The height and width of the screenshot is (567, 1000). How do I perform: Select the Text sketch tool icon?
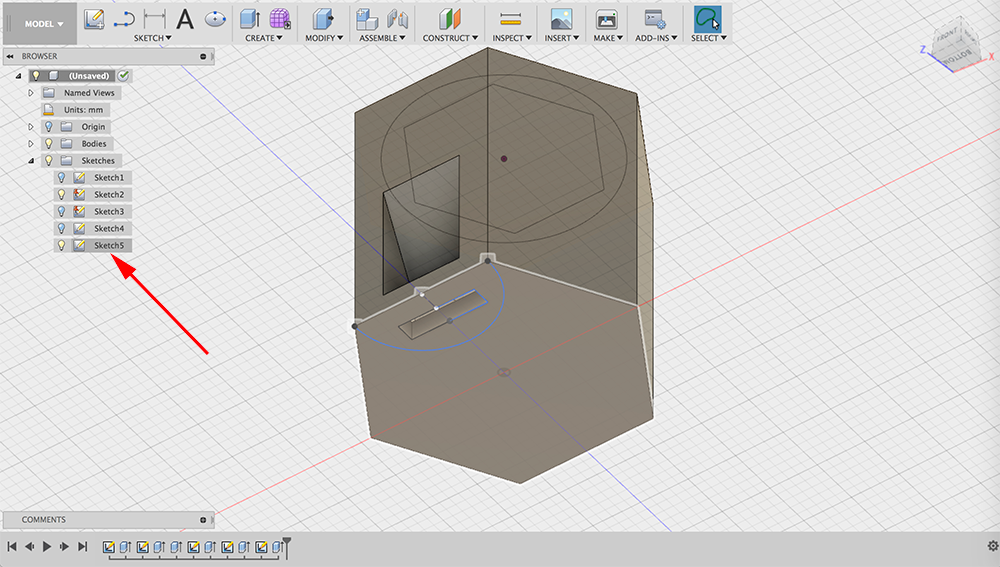pyautogui.click(x=185, y=19)
